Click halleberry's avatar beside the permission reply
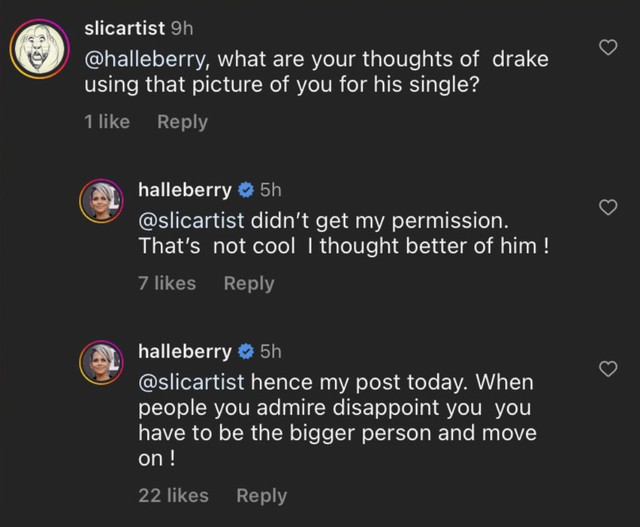 tap(100, 203)
